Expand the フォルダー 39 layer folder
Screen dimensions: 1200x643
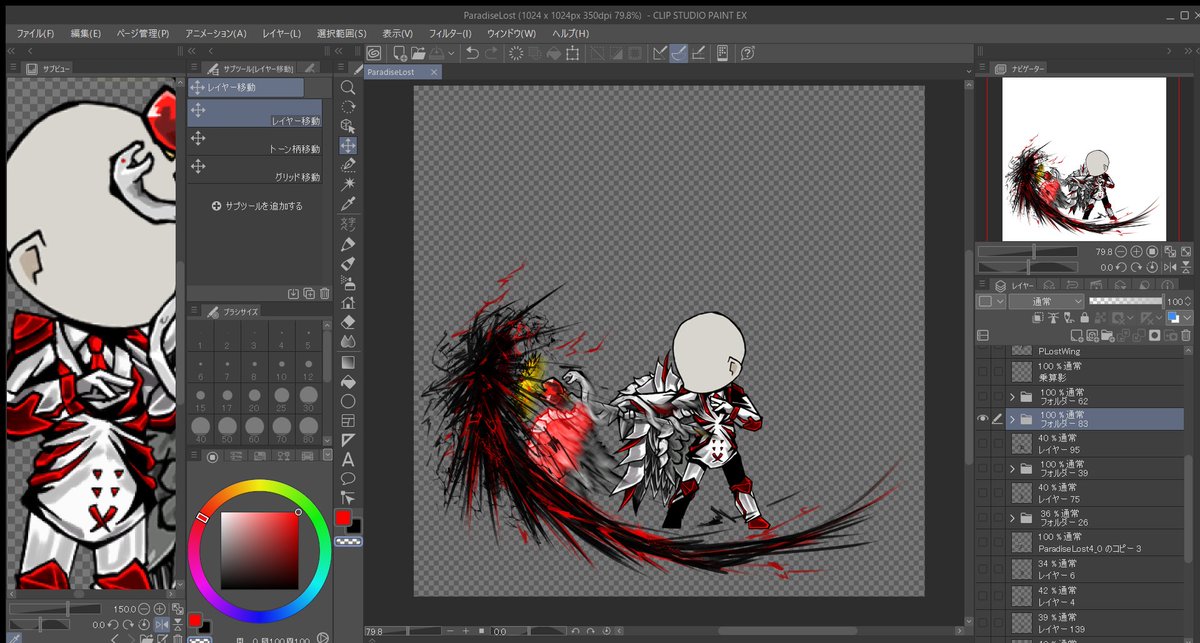pyautogui.click(x=1012, y=468)
